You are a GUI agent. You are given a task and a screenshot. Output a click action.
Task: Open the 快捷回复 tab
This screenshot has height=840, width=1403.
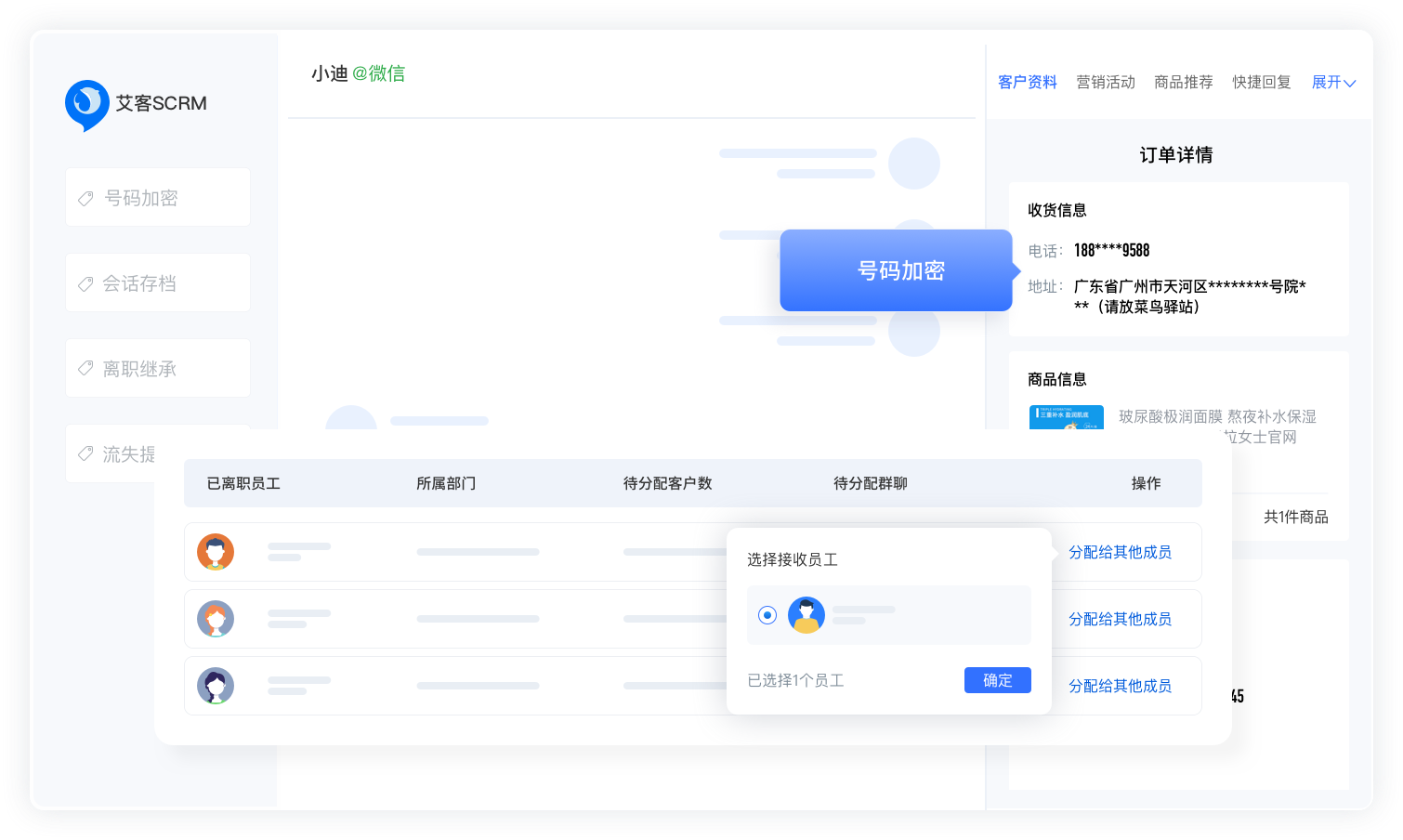(1262, 83)
